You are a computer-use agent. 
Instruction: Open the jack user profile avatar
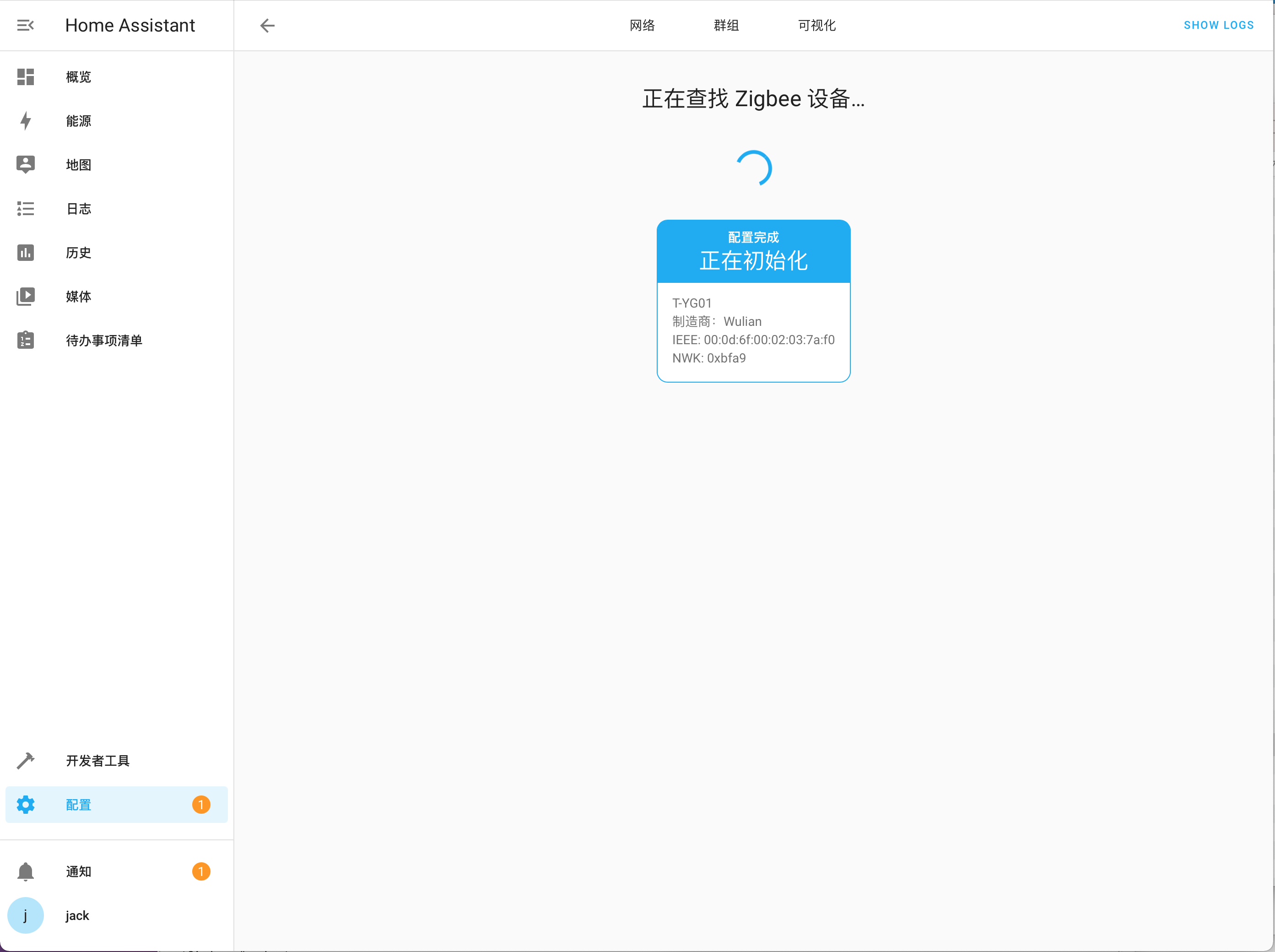point(25,915)
